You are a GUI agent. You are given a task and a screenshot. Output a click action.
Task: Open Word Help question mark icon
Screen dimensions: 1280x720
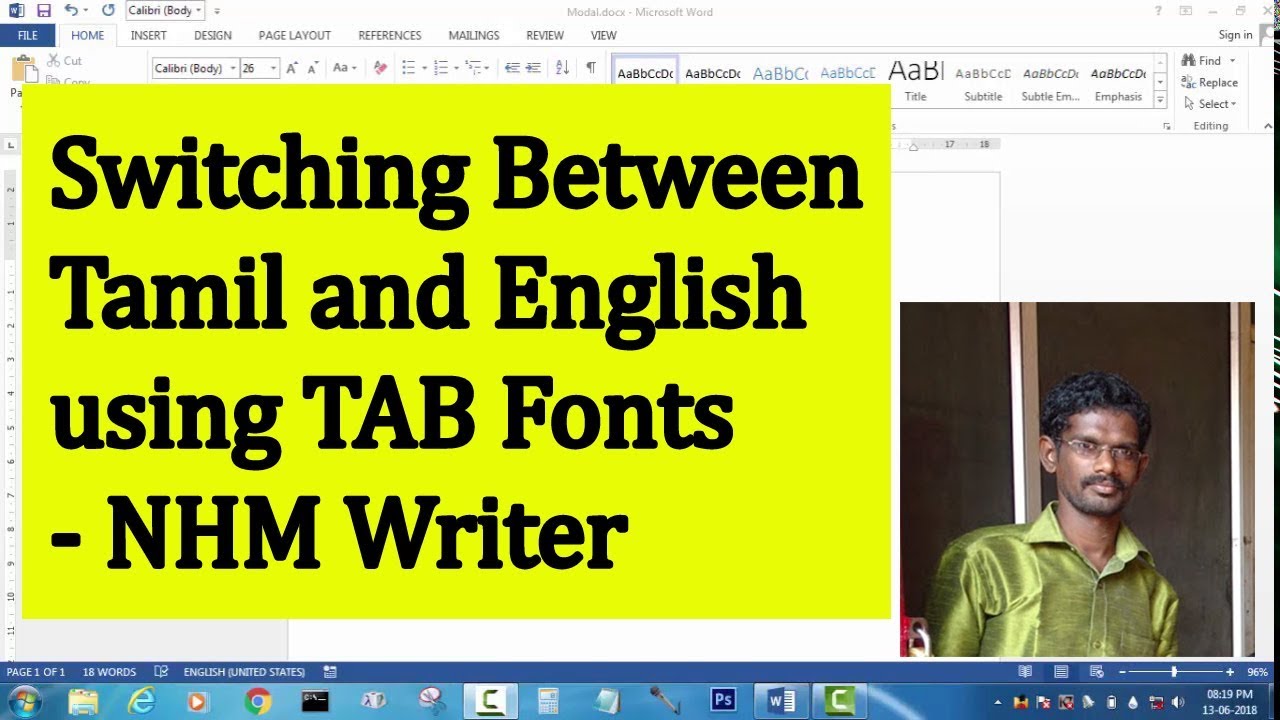(x=1158, y=11)
